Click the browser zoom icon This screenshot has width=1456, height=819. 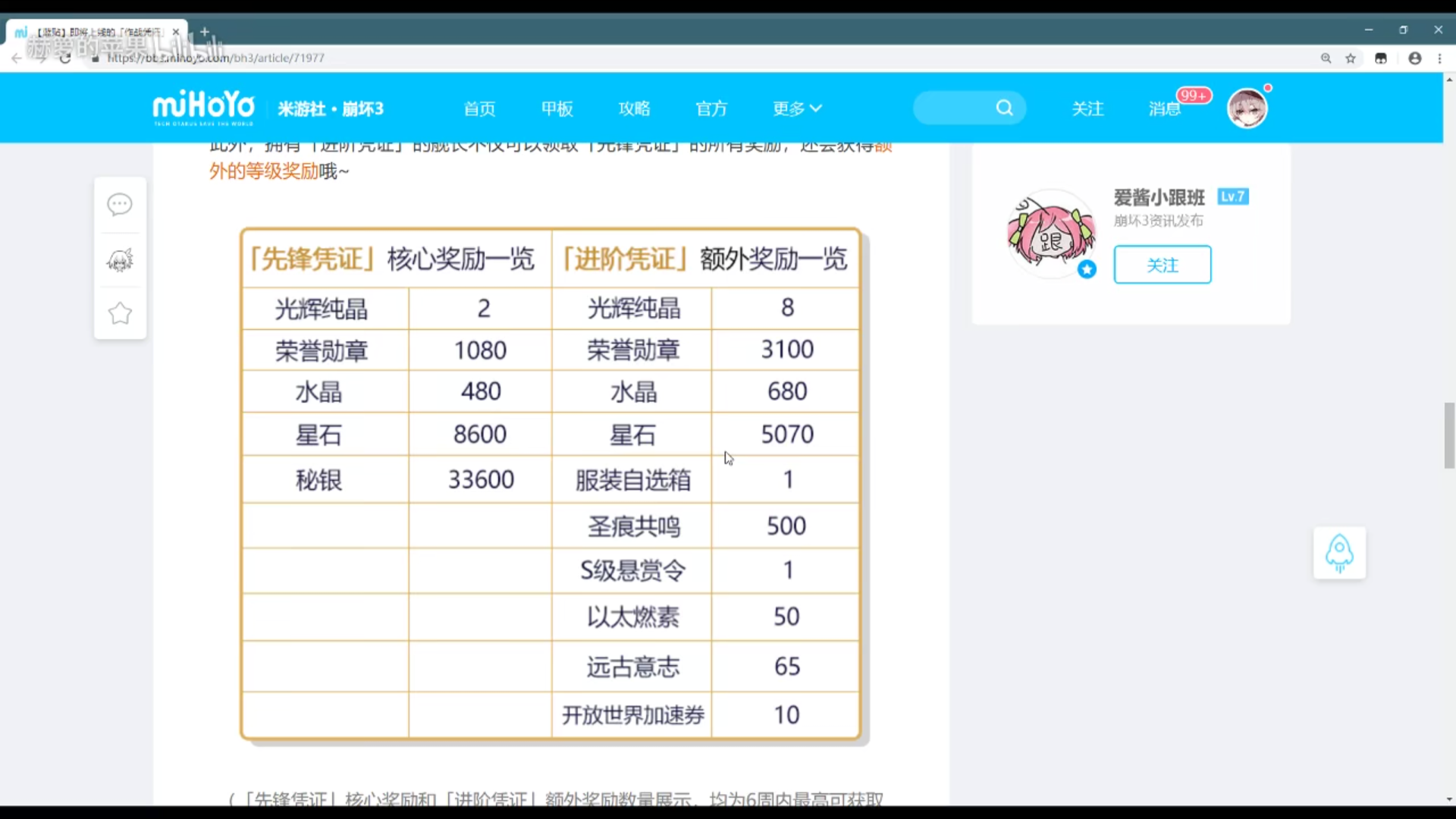click(x=1326, y=58)
